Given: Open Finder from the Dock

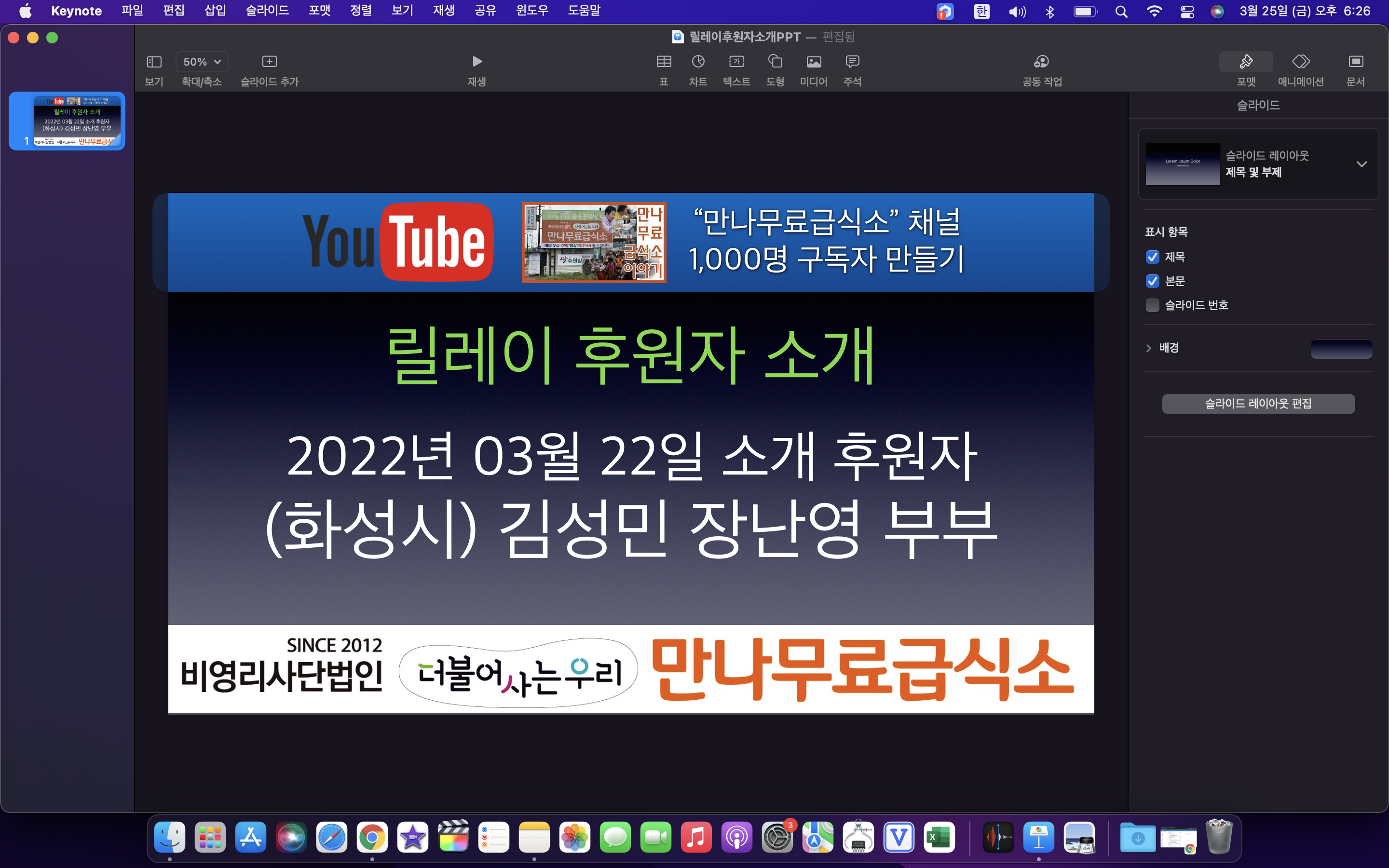Looking at the screenshot, I should (170, 838).
